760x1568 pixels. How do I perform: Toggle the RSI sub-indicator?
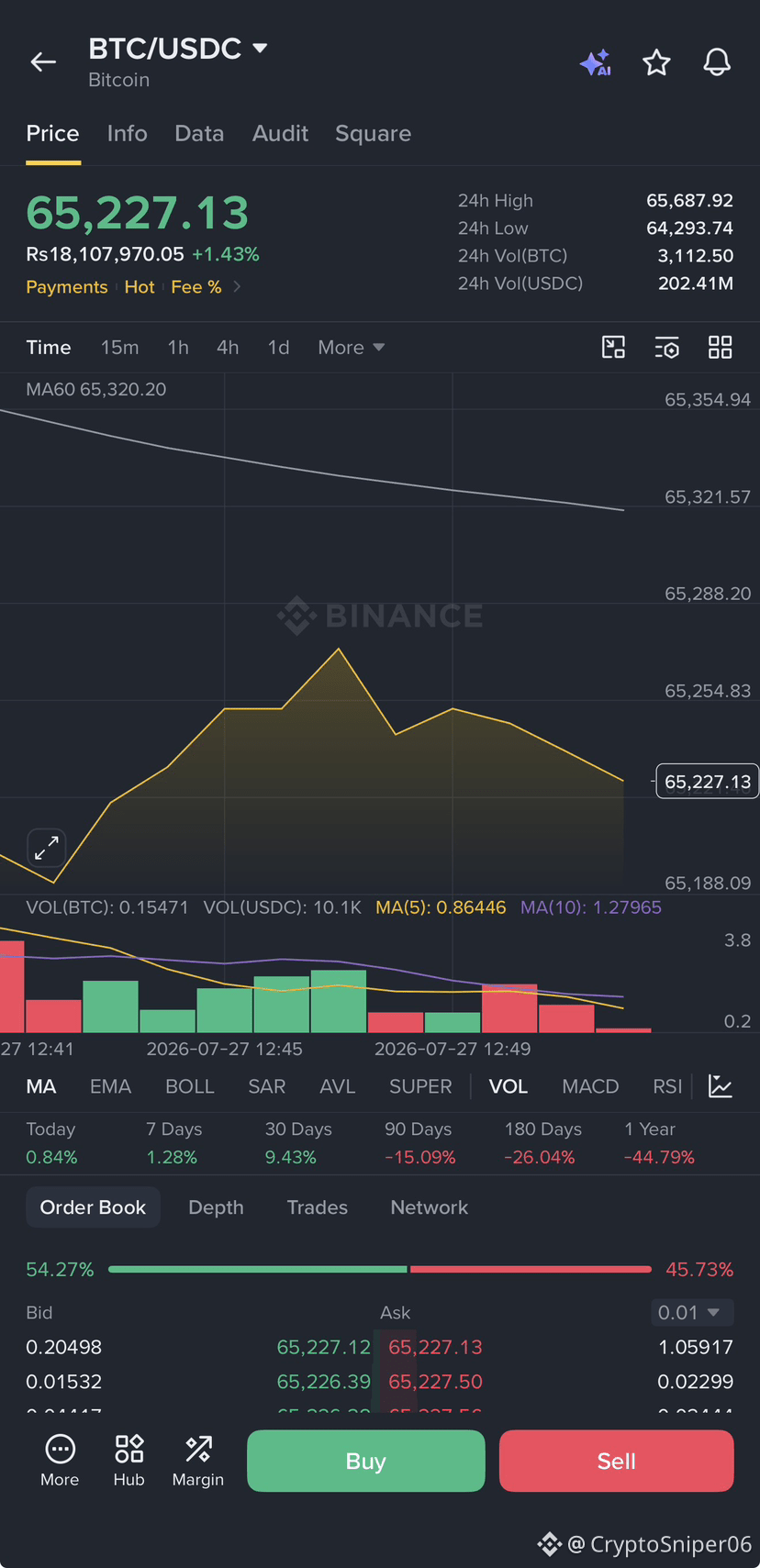667,1086
